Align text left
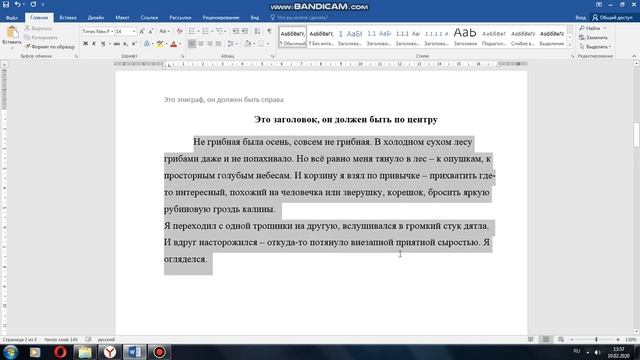 [192, 44]
